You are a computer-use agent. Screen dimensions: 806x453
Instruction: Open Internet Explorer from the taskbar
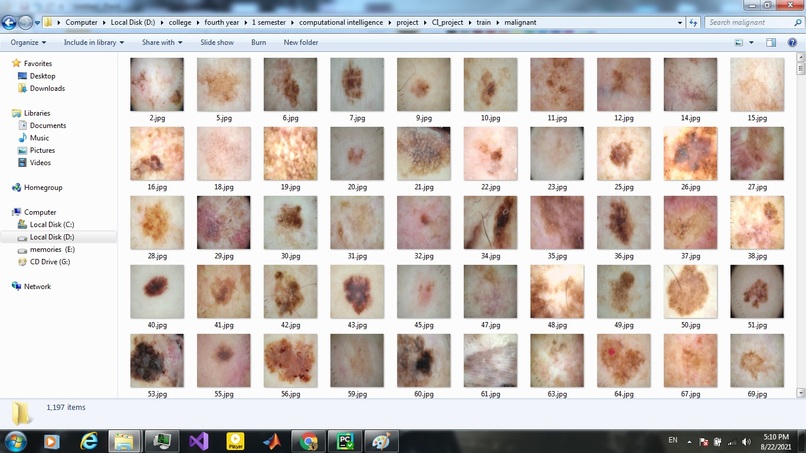[89, 441]
